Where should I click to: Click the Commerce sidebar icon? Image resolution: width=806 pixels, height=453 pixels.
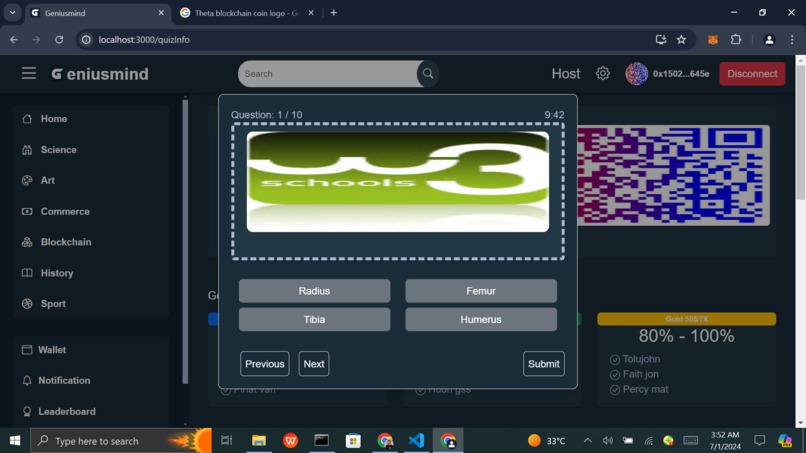click(x=27, y=211)
